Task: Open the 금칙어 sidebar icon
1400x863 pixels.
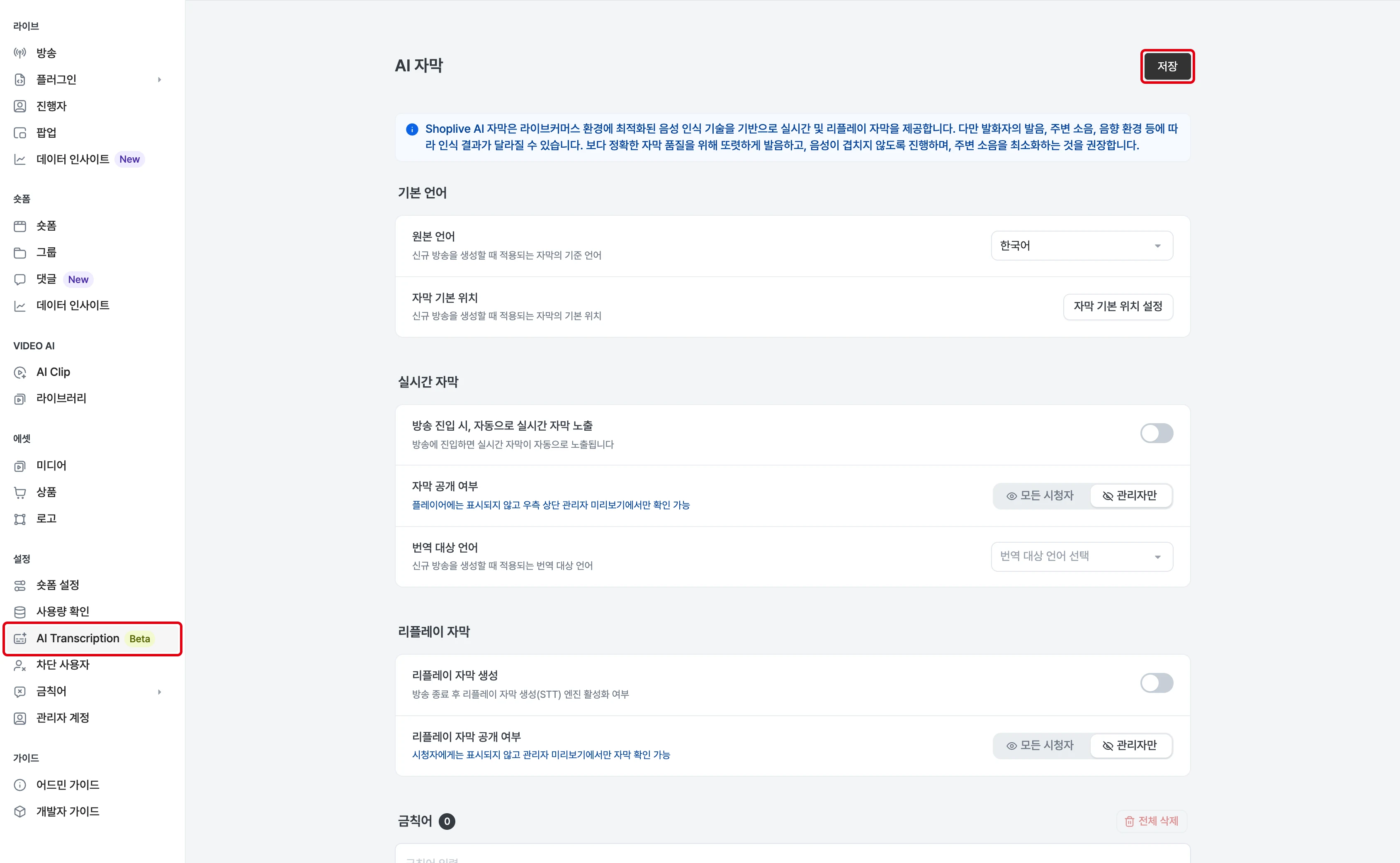Action: [20, 692]
